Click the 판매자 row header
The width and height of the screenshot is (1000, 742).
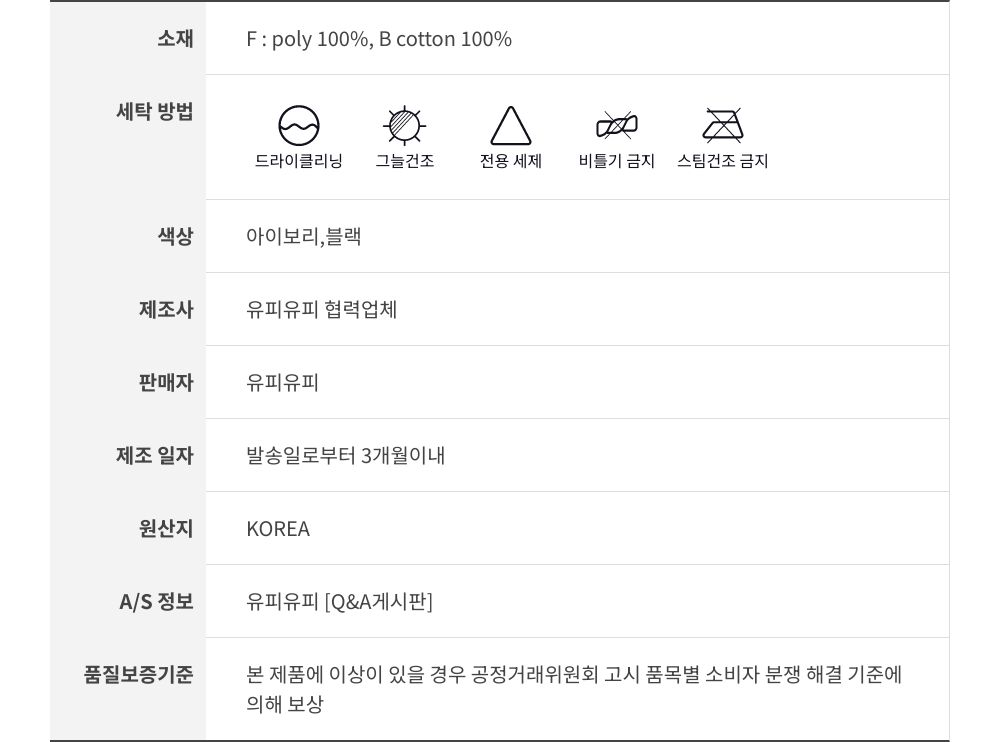pyautogui.click(x=166, y=383)
